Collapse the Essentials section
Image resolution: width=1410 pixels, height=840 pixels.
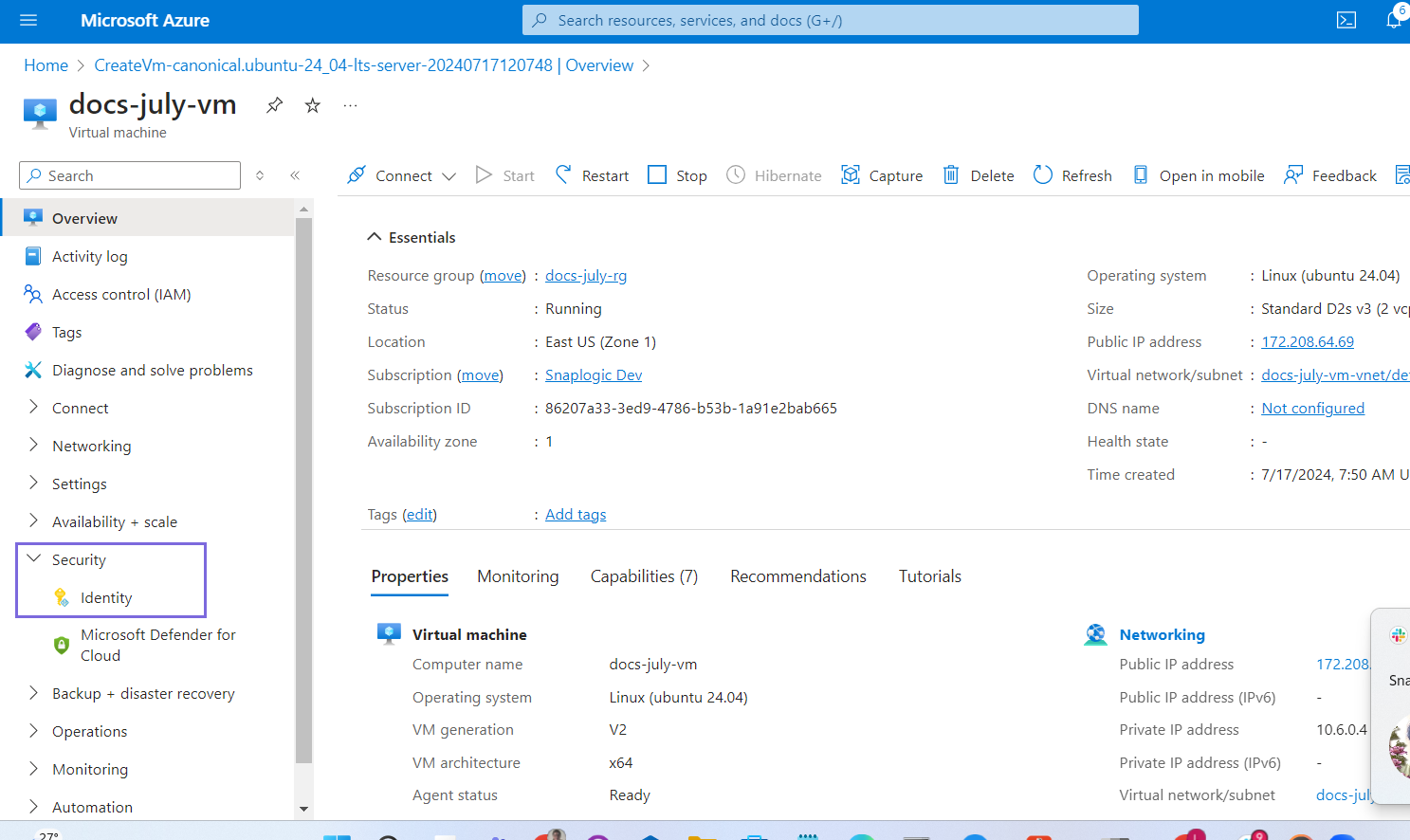pyautogui.click(x=375, y=237)
